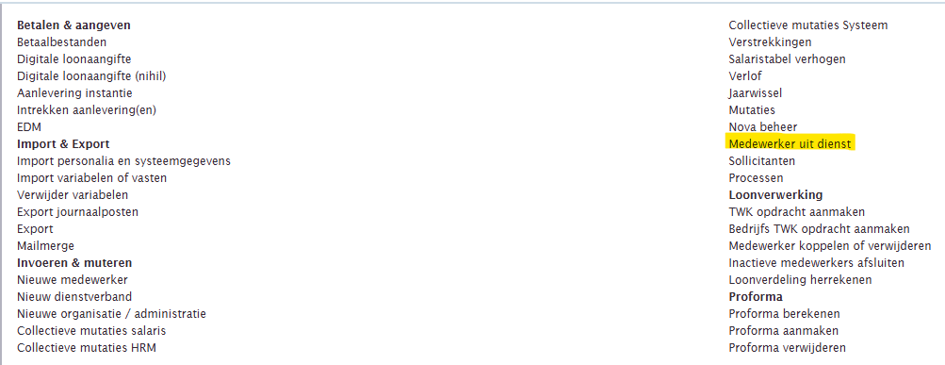Choose Proforma berekenen
The height and width of the screenshot is (365, 945).
(x=784, y=314)
